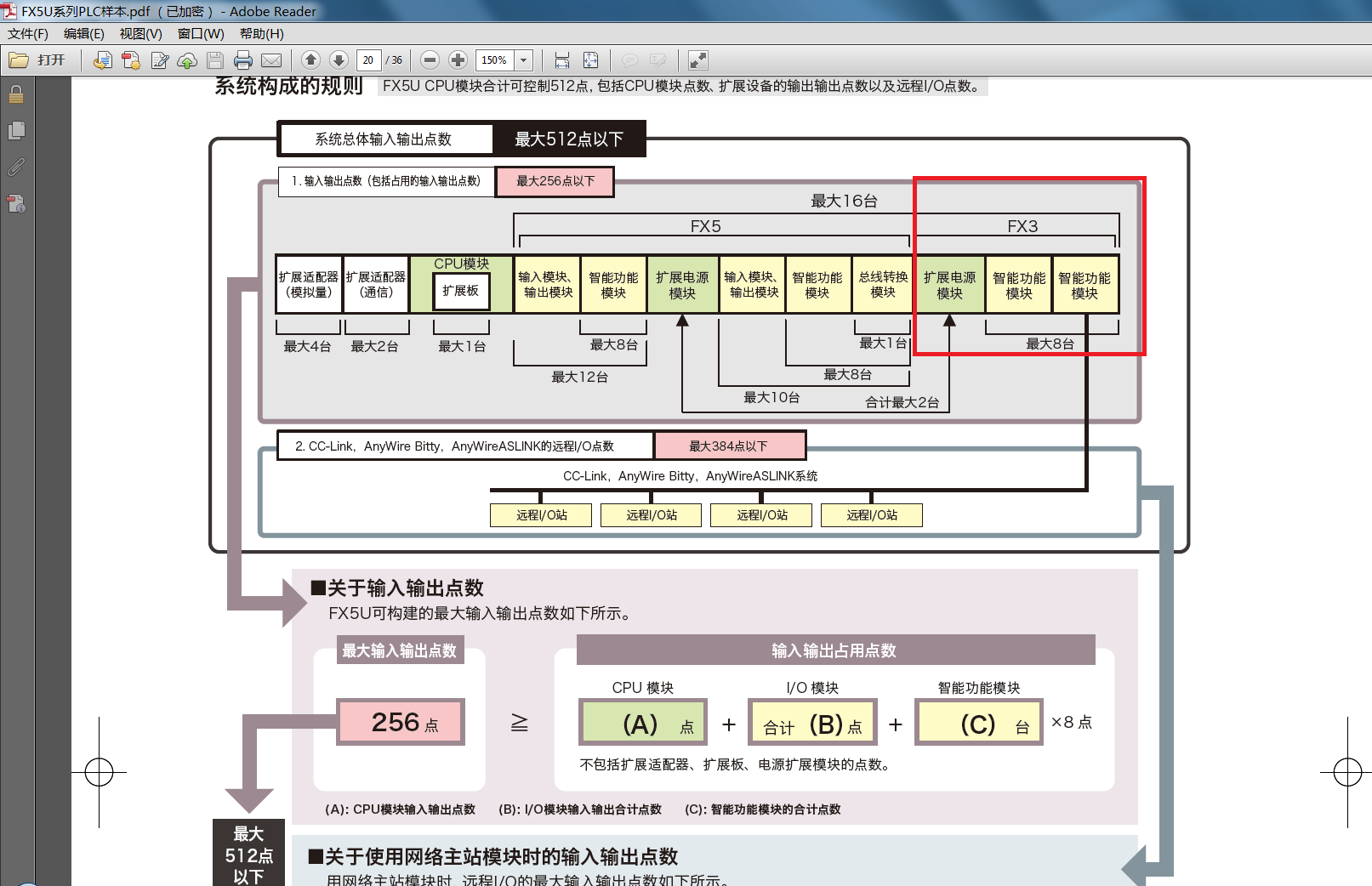Zoom in using the plus button
Image resolution: width=1372 pixels, height=886 pixels.
point(458,60)
